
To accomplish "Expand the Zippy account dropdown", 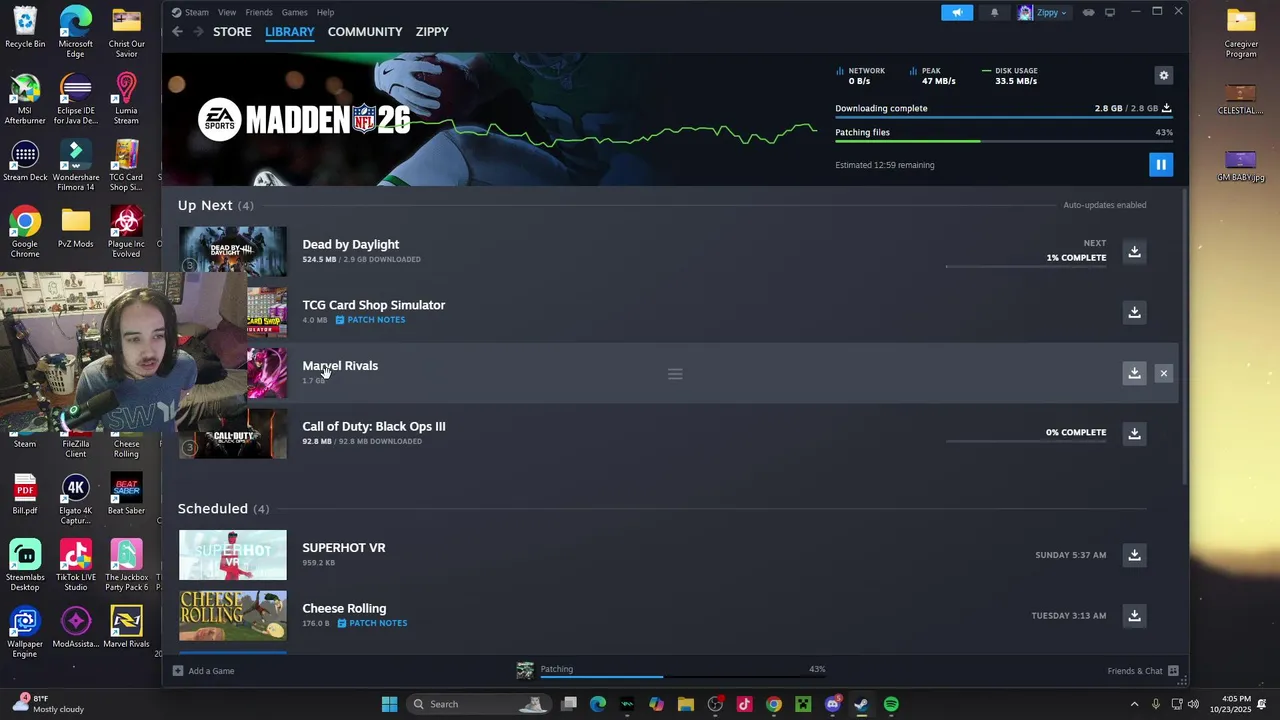I will (1044, 13).
